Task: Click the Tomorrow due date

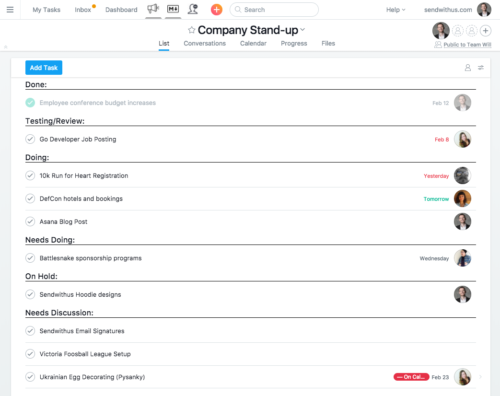Action: pos(436,199)
